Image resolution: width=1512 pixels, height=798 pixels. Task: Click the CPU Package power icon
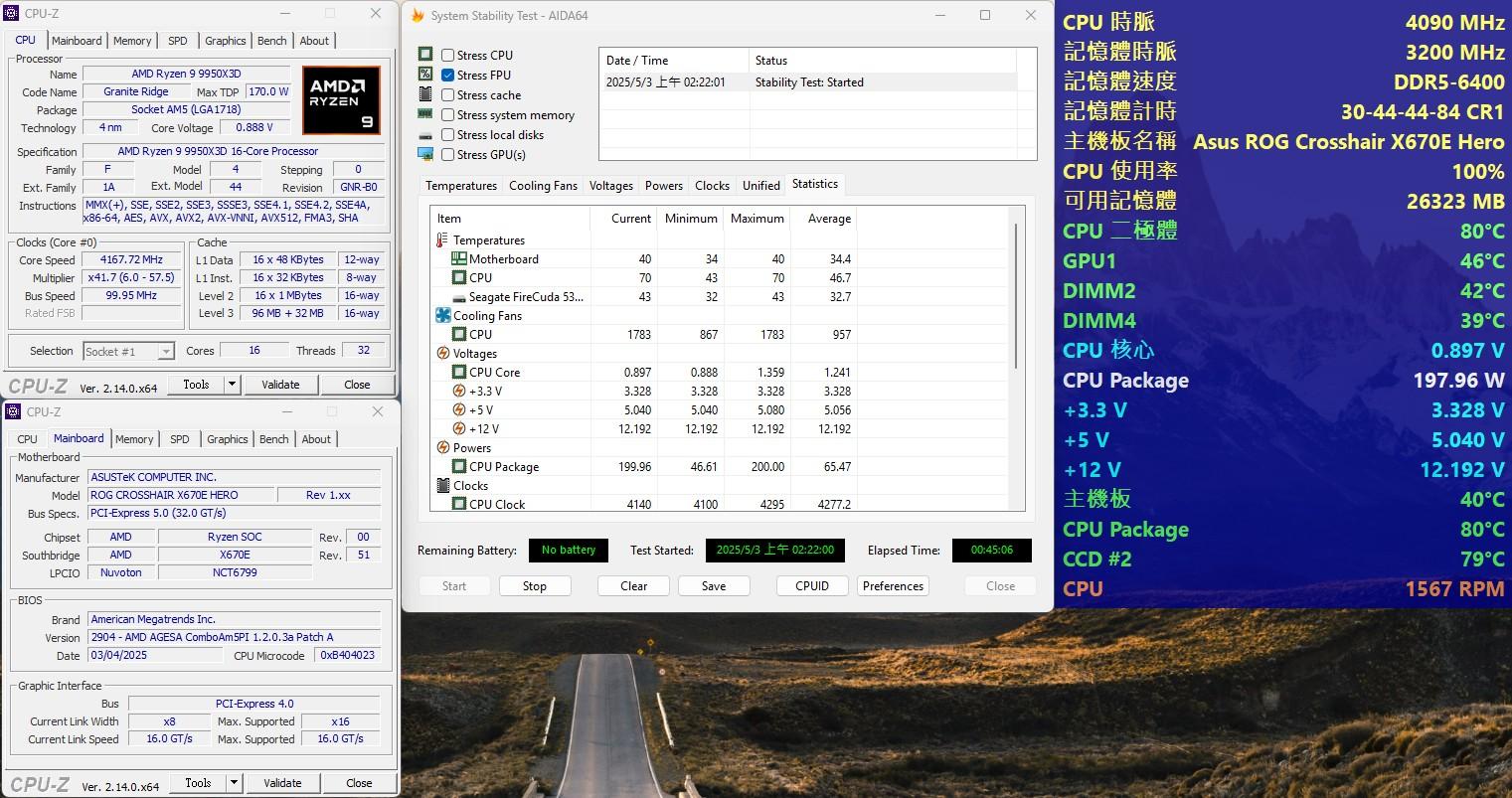coord(459,467)
